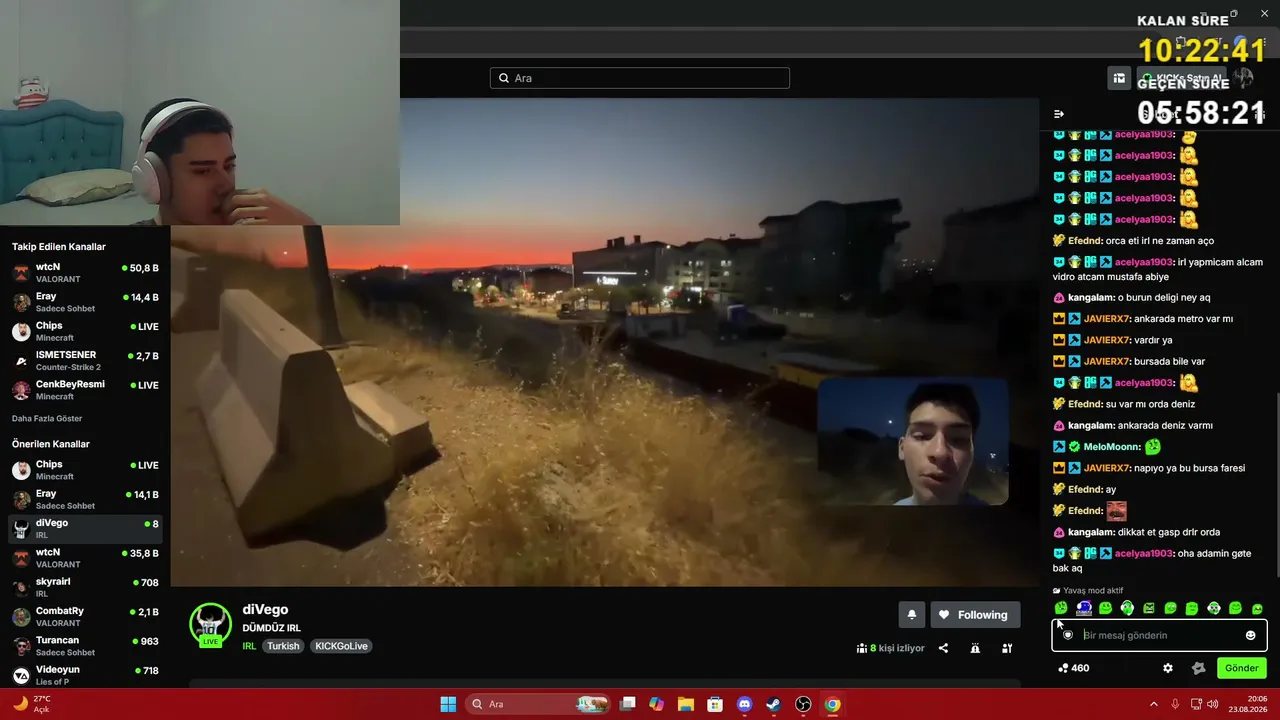Open Turancan Sadece Sohbet channel
The image size is (1280, 720).
click(85, 645)
